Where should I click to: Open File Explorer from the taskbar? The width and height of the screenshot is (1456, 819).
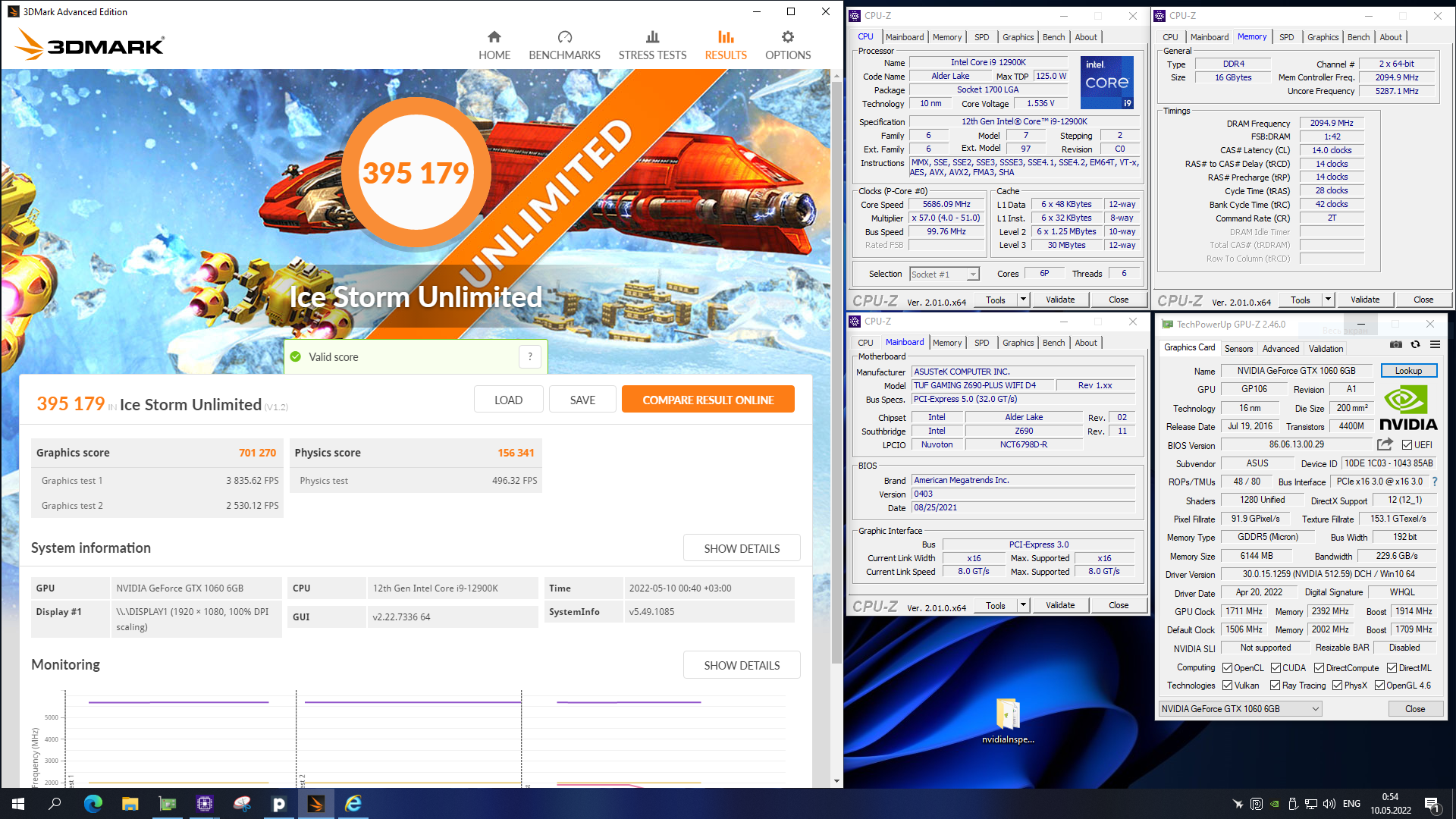click(x=130, y=804)
